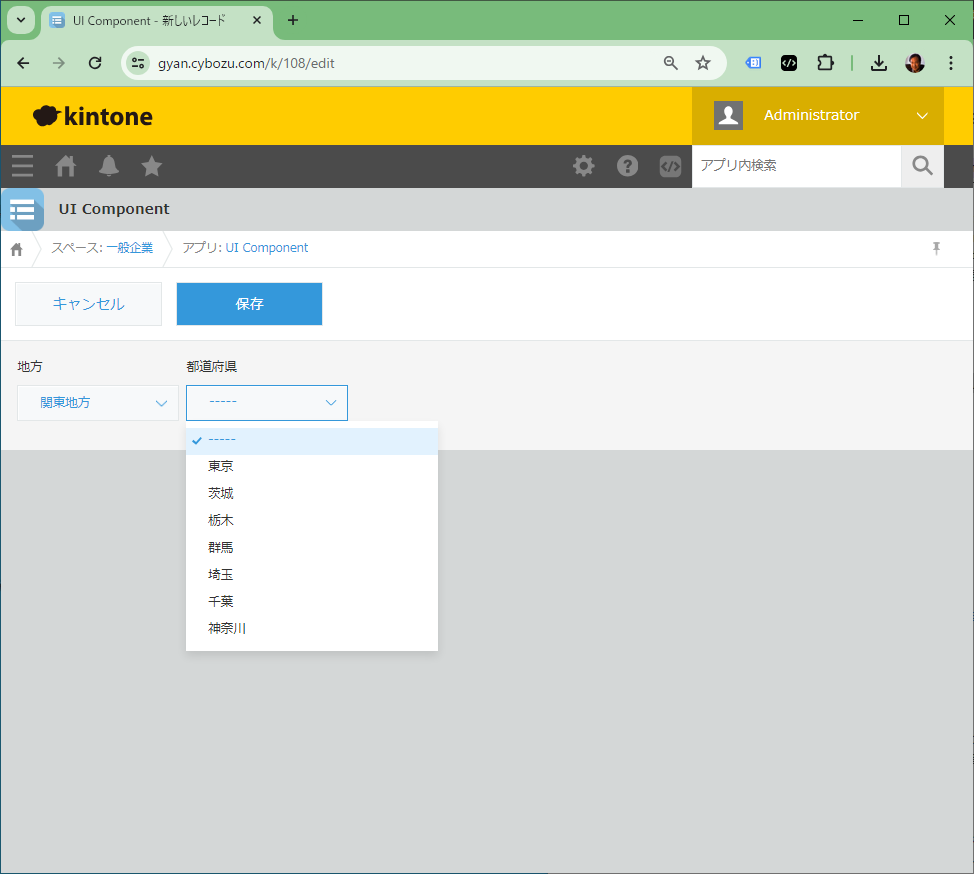View site information icon in address bar
Screen dimensions: 974x874
click(138, 63)
